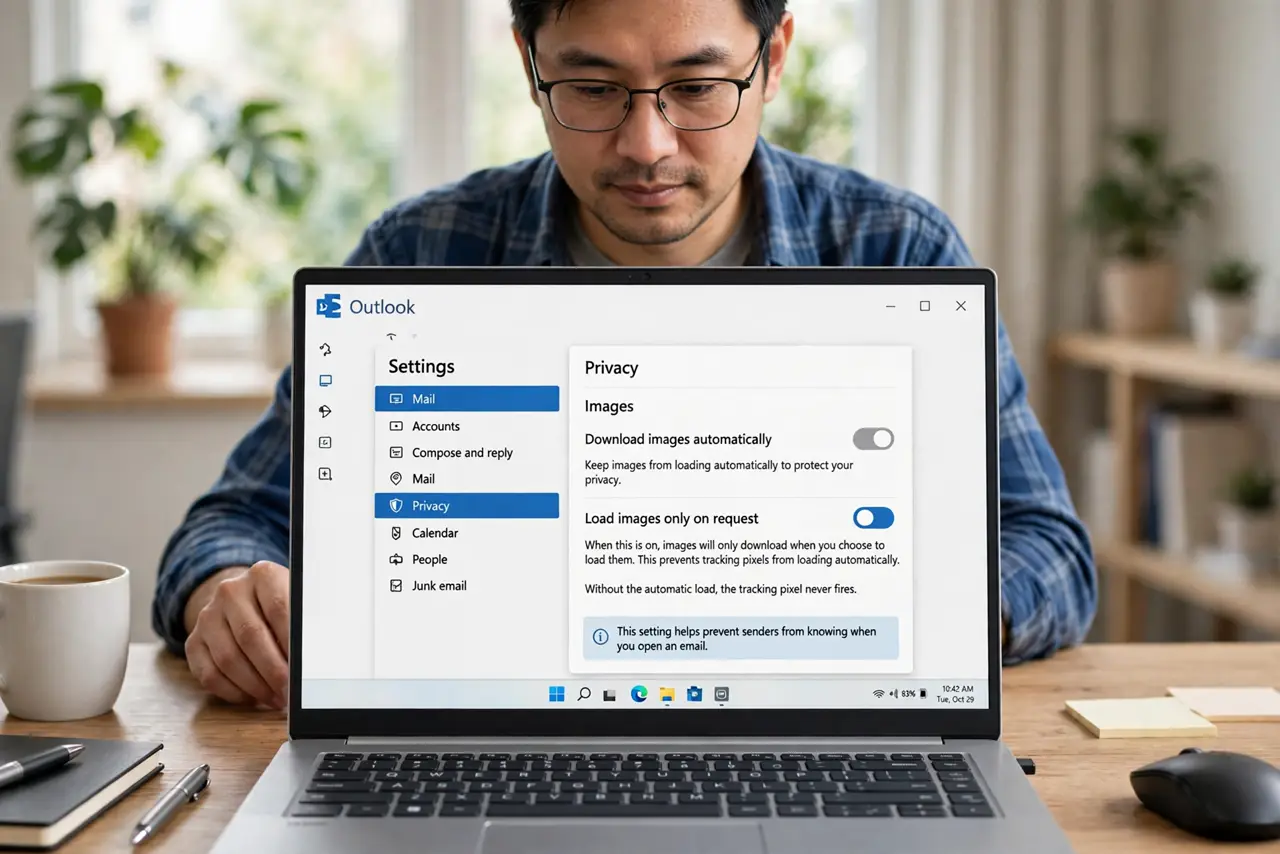Open Accounts settings
This screenshot has height=854, width=1280.
click(x=467, y=426)
